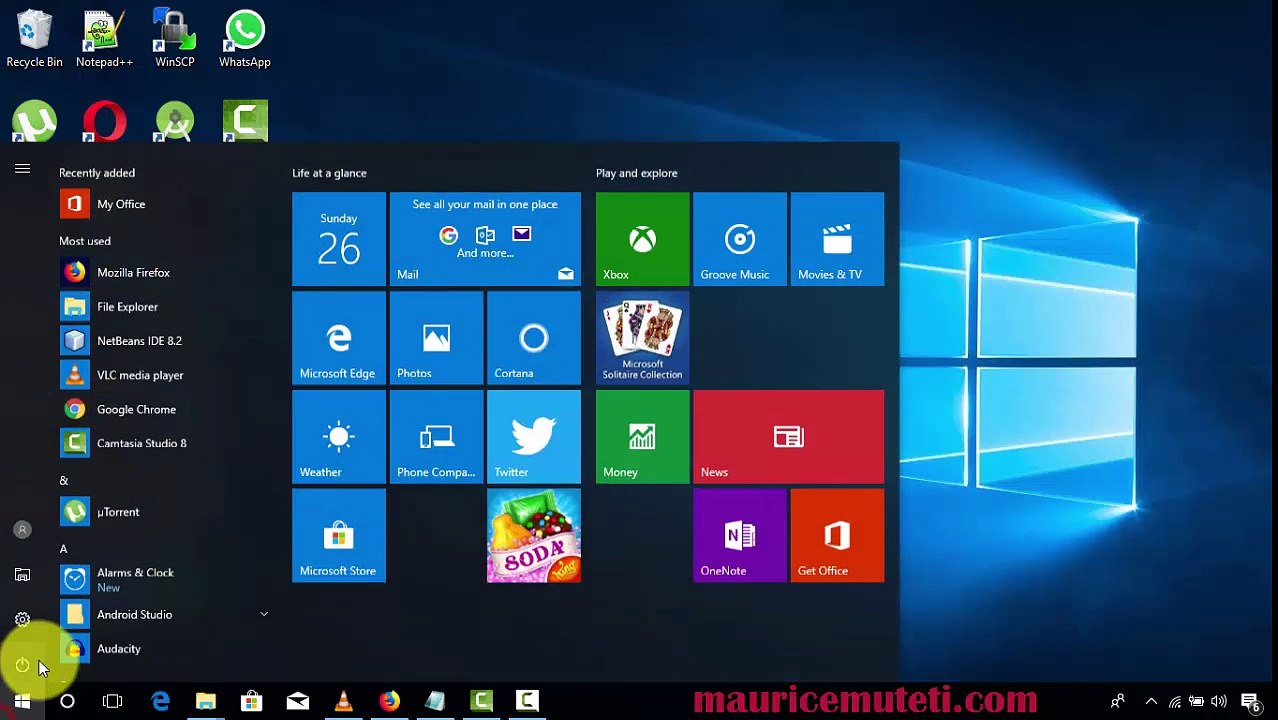Open File Explorer from the taskbar
Viewport: 1278px width, 720px height.
coord(206,702)
